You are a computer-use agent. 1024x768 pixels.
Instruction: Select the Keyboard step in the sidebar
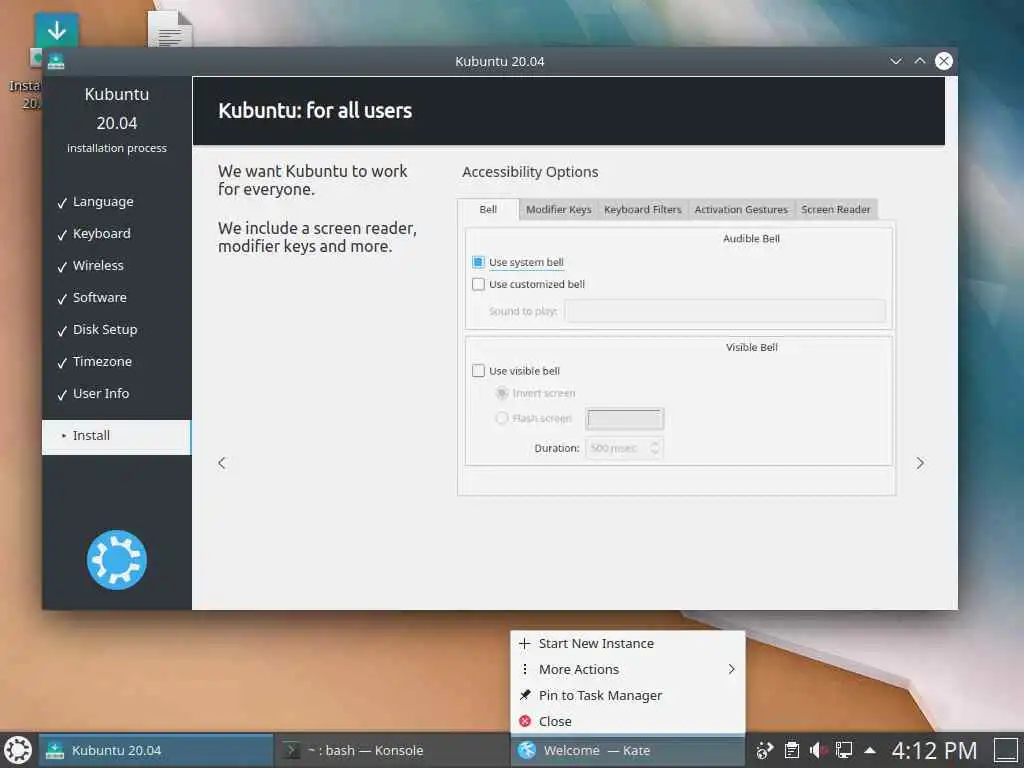101,233
